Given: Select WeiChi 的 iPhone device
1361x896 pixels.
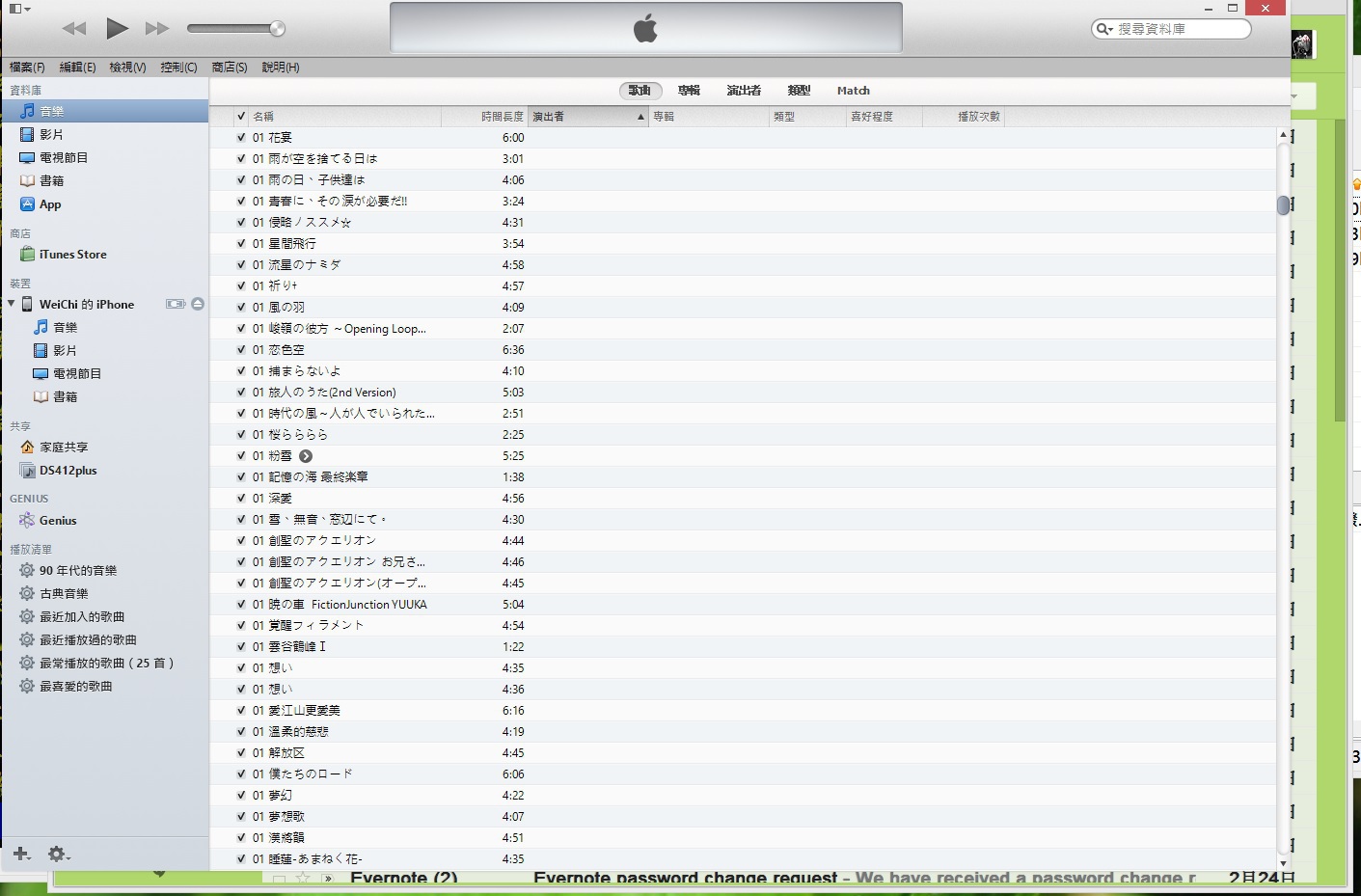Looking at the screenshot, I should tap(87, 304).
